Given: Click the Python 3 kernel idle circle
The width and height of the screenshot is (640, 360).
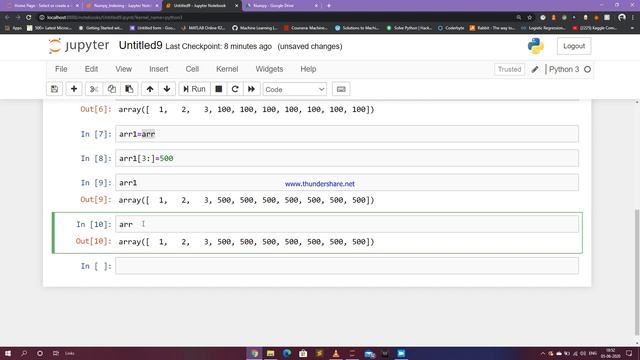Looking at the screenshot, I should pos(587,69).
